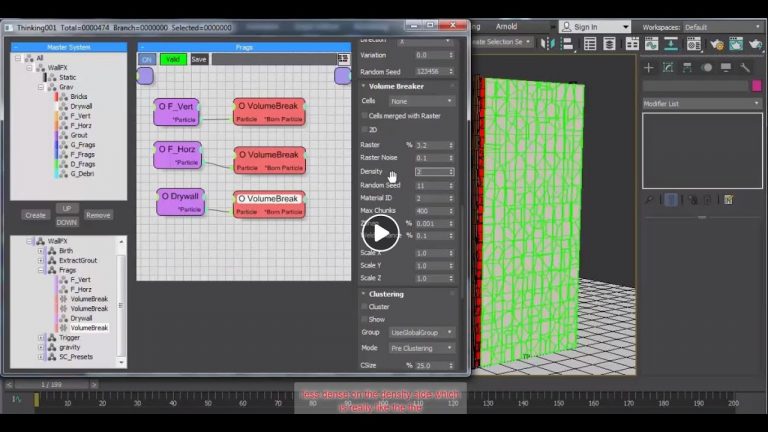The image size is (768, 432).
Task: Switch to the Modify panel icon
Action: click(668, 68)
